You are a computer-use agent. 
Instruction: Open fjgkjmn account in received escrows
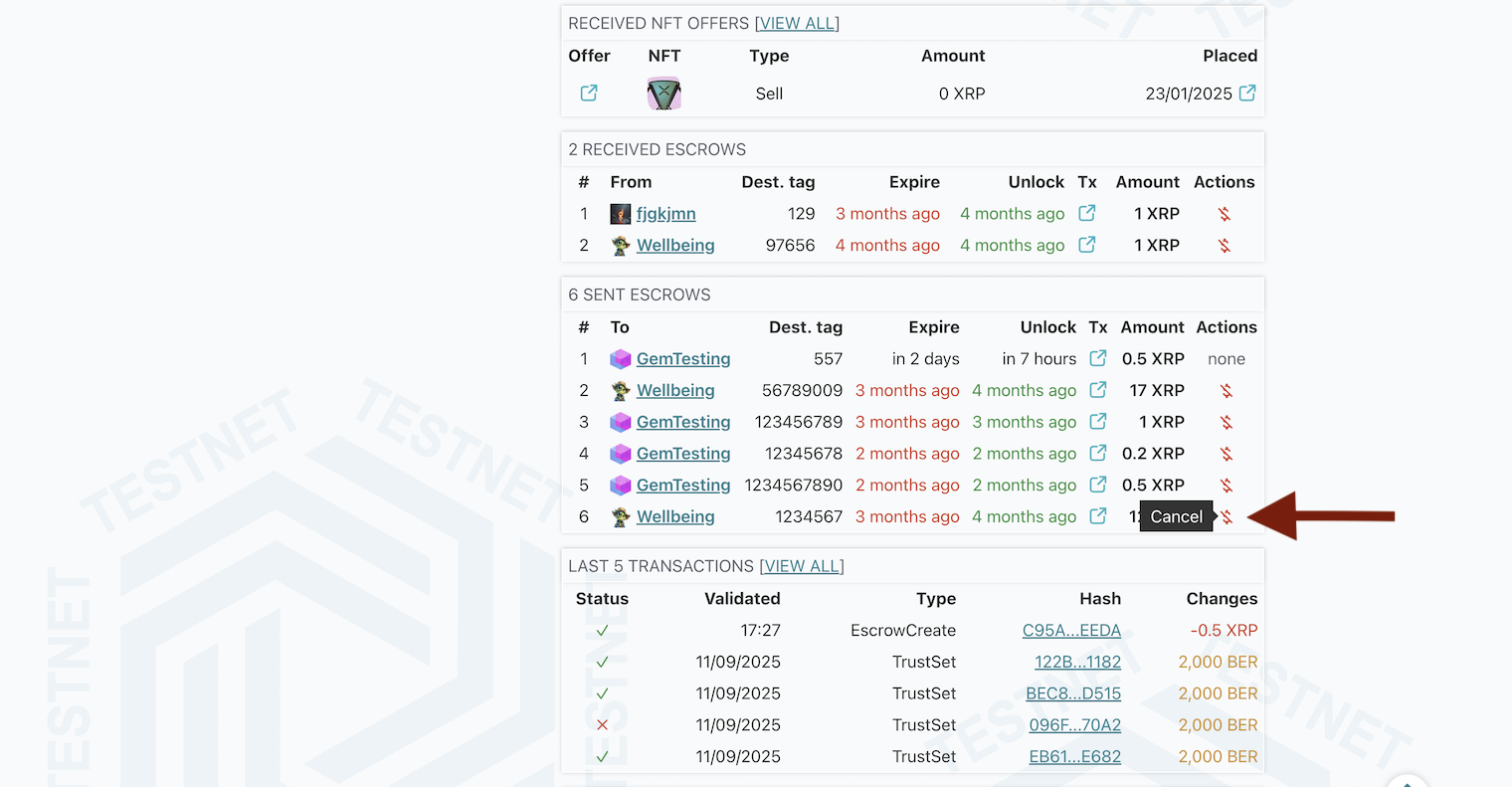pos(665,214)
